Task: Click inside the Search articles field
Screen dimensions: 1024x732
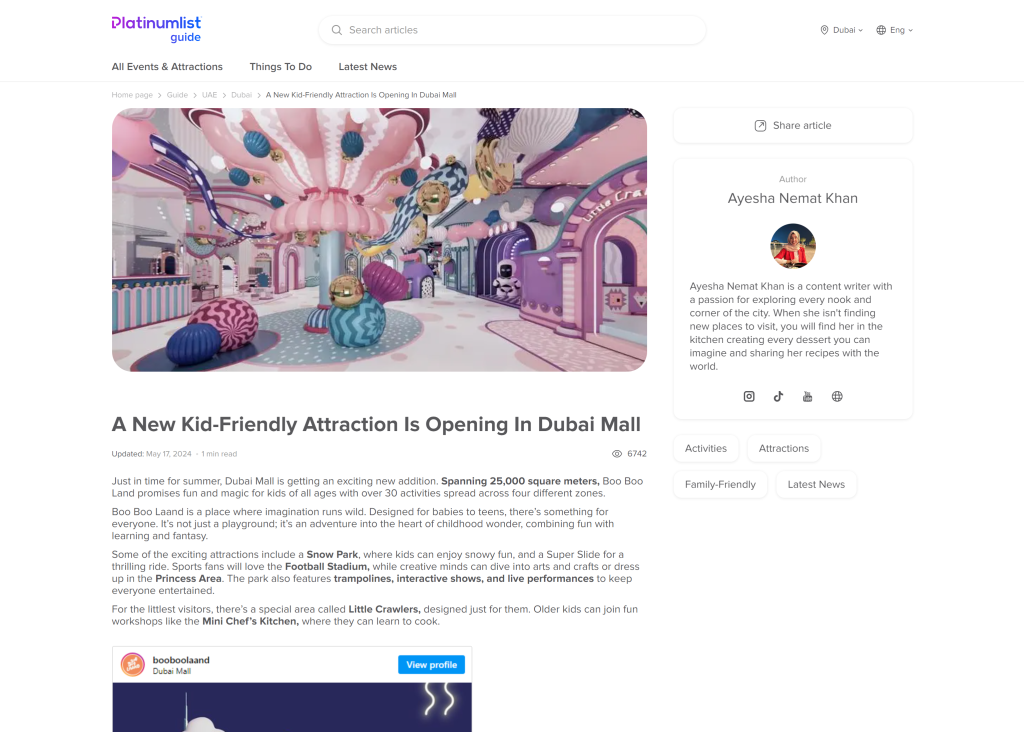Action: point(512,30)
